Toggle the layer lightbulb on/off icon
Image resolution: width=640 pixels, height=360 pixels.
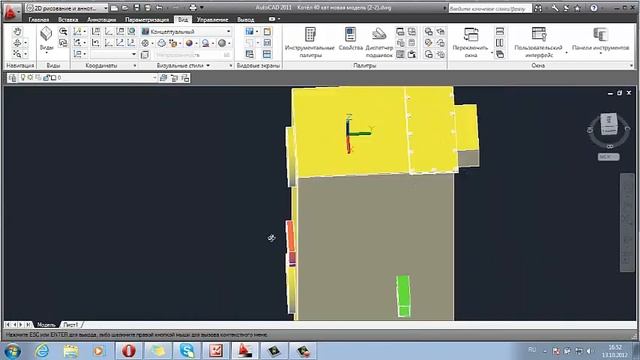(23, 78)
